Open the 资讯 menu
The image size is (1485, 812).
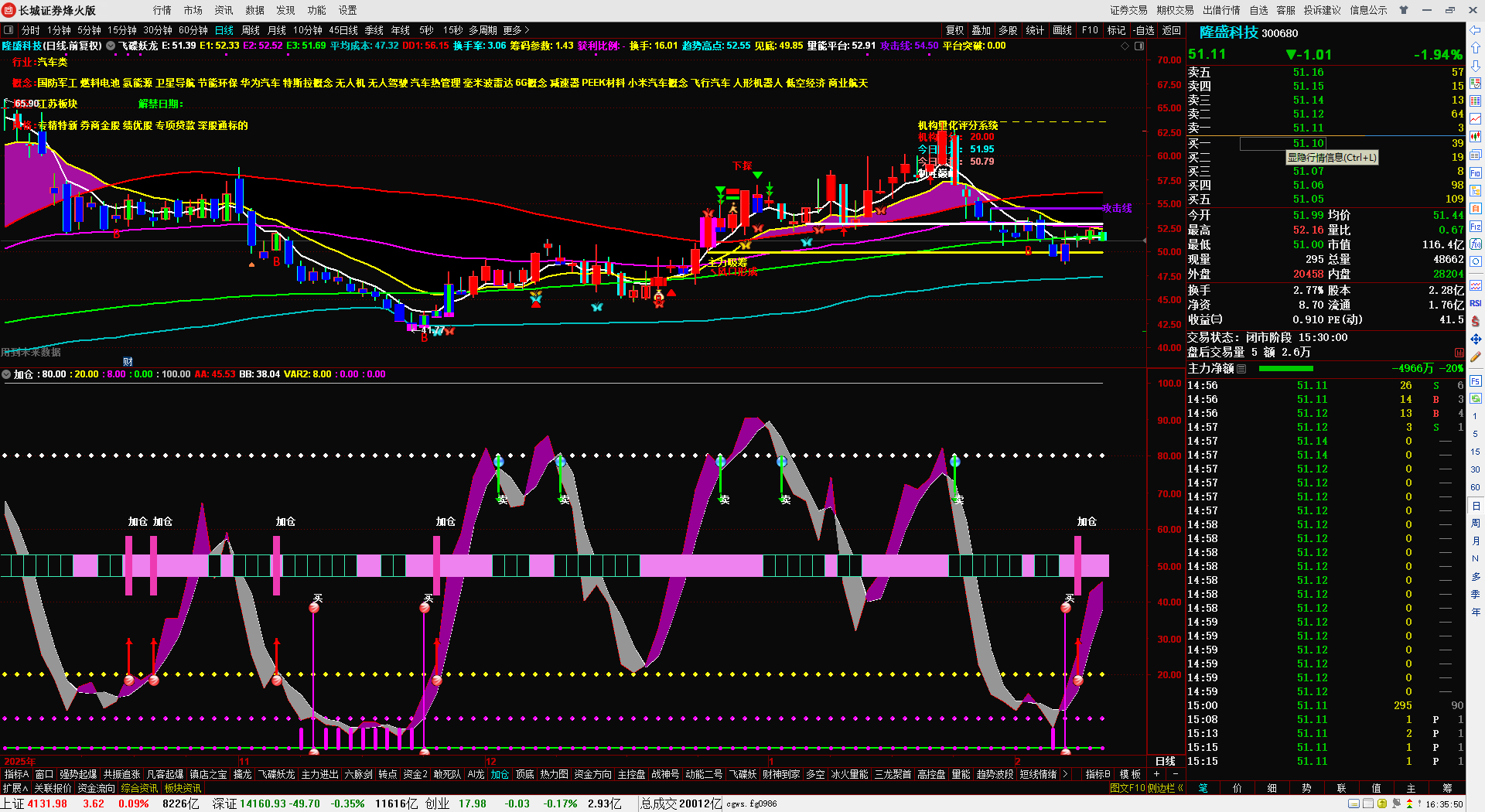[224, 10]
